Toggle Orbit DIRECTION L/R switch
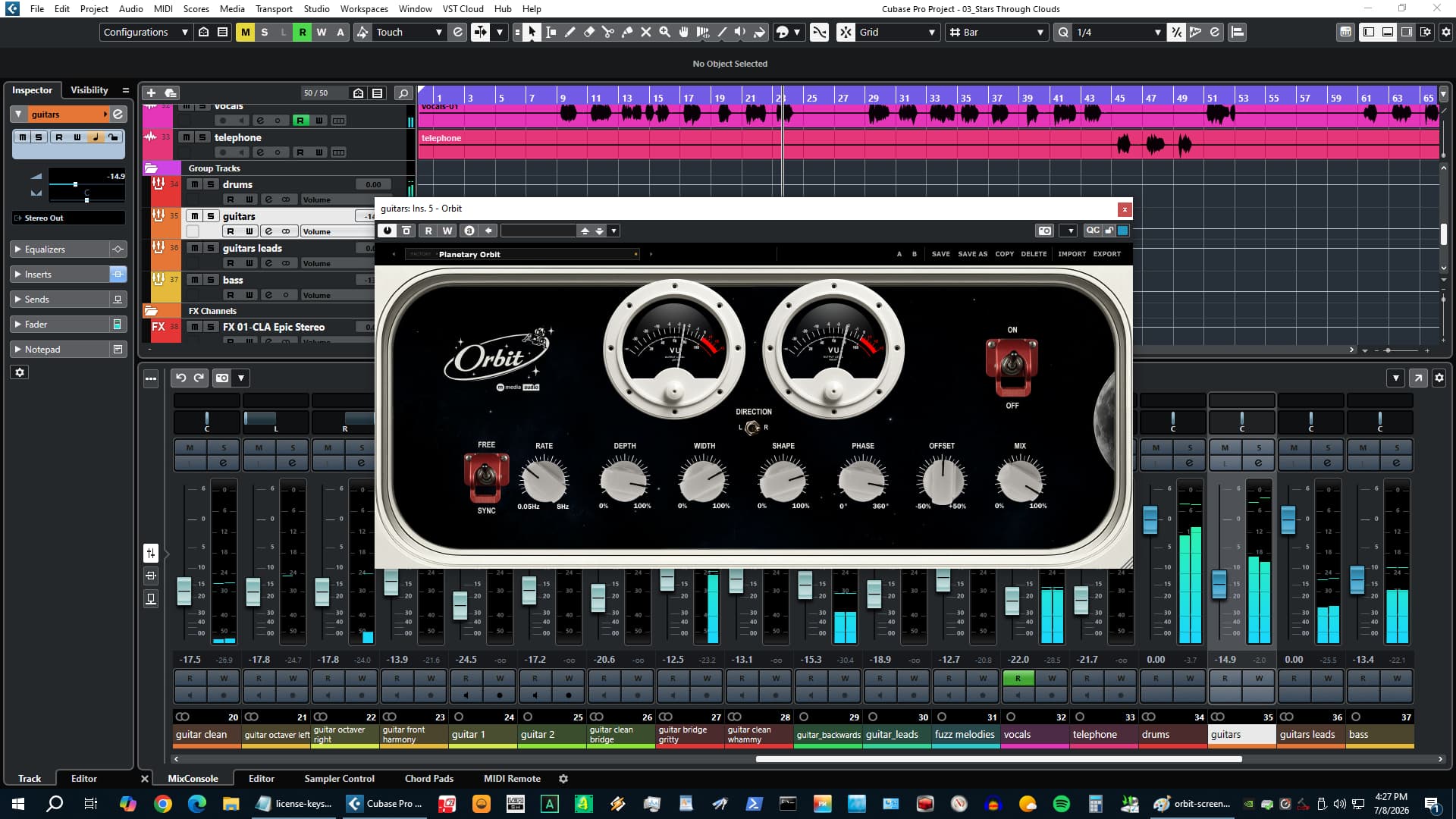Viewport: 1456px width, 819px height. coord(752,428)
